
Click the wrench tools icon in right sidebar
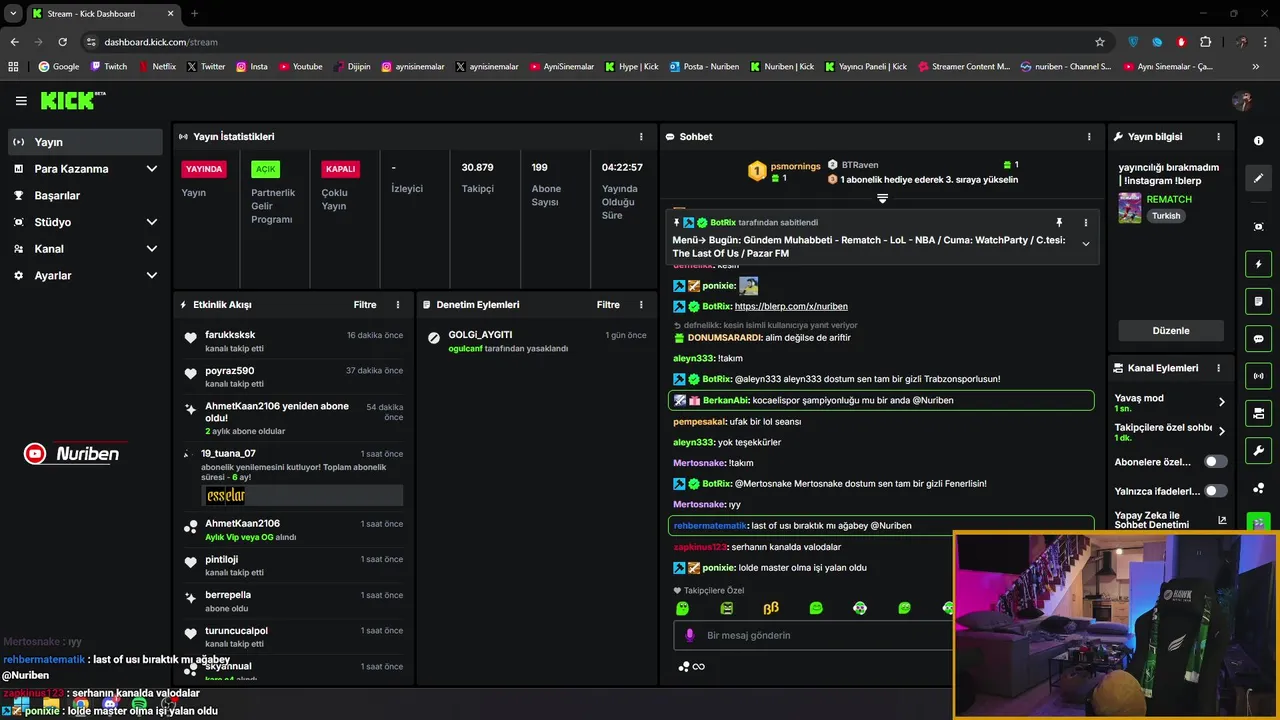(x=1258, y=451)
